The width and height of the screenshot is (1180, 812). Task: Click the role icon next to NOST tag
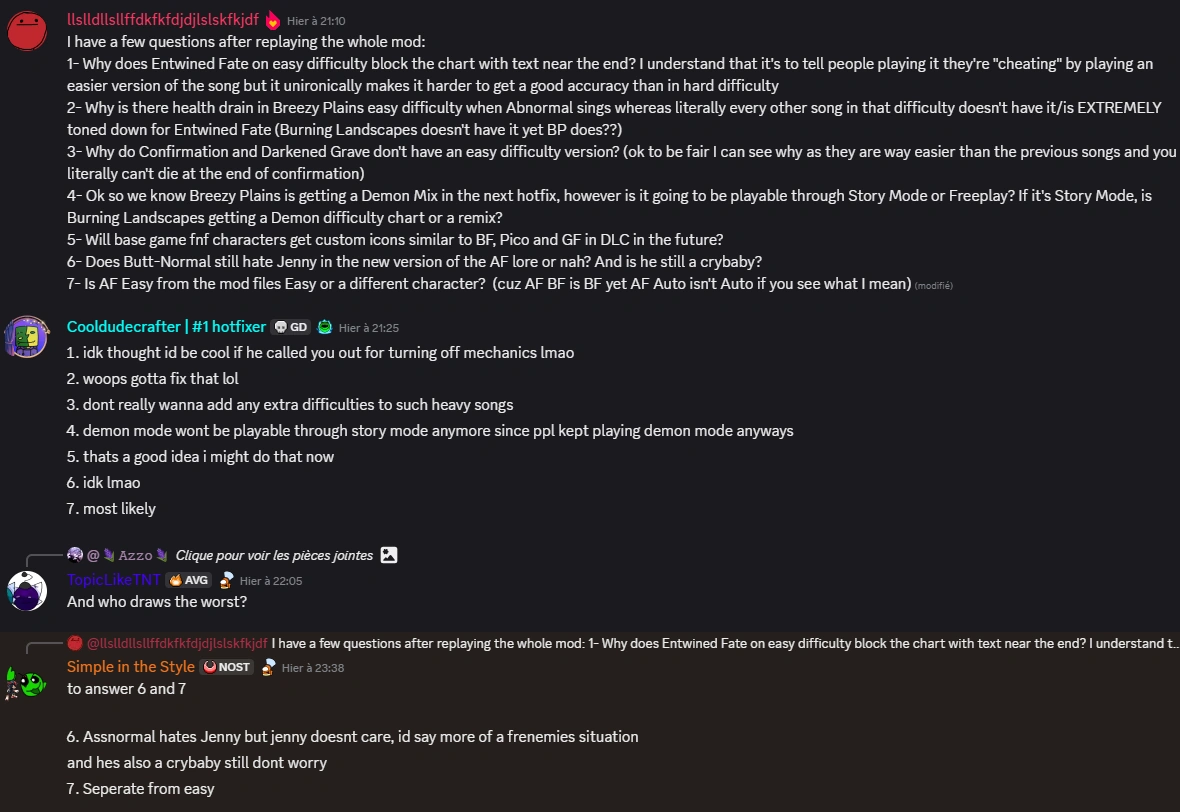[x=268, y=667]
